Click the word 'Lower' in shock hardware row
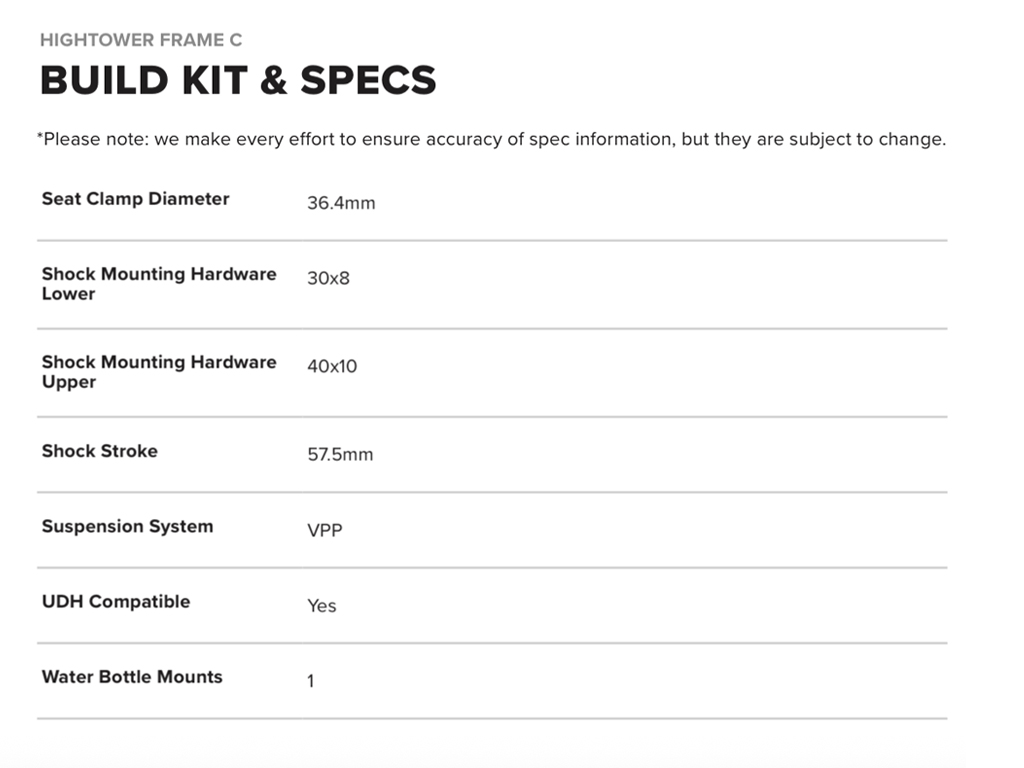The width and height of the screenshot is (1024, 768). click(68, 294)
